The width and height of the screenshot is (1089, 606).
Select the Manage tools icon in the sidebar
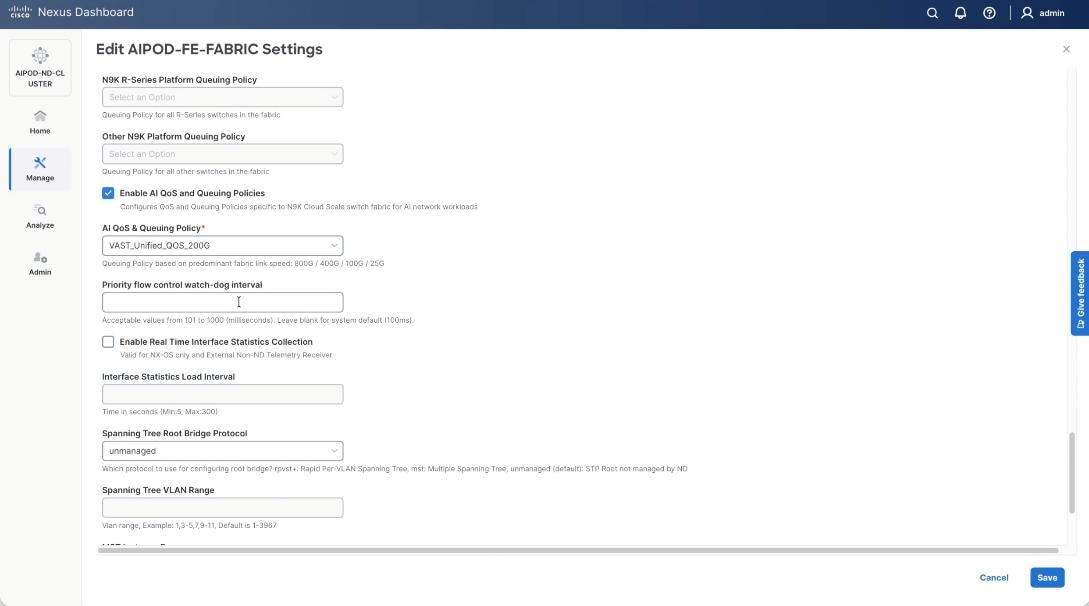click(x=39, y=168)
